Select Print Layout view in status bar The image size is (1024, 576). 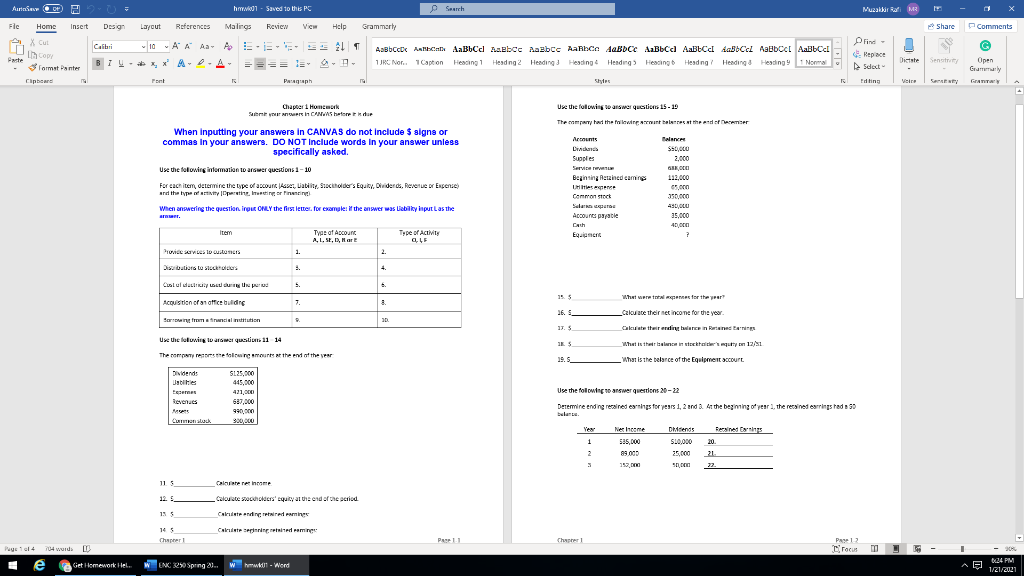[x=895, y=549]
